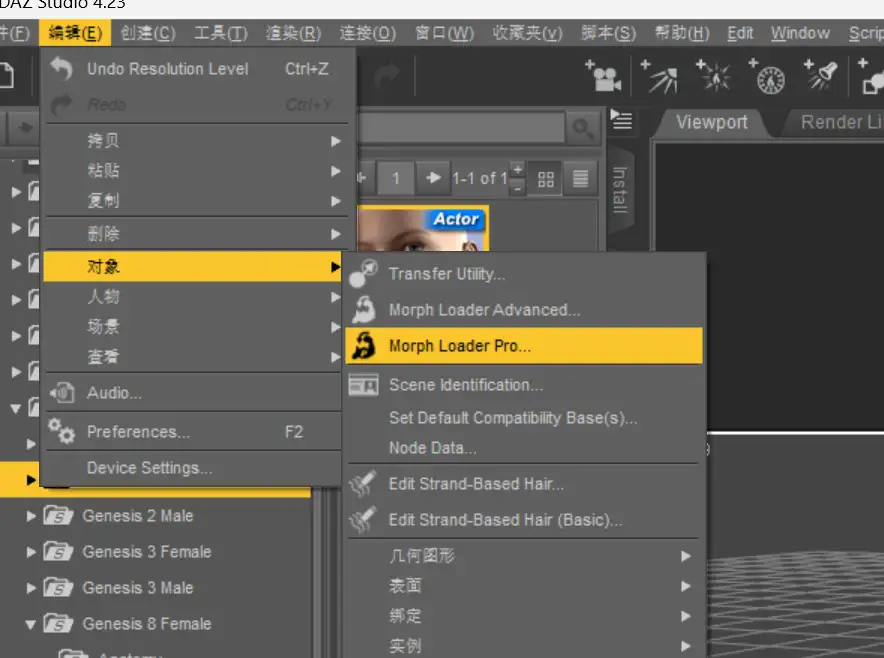
Task: Go to next page arrow button
Action: pos(433,179)
